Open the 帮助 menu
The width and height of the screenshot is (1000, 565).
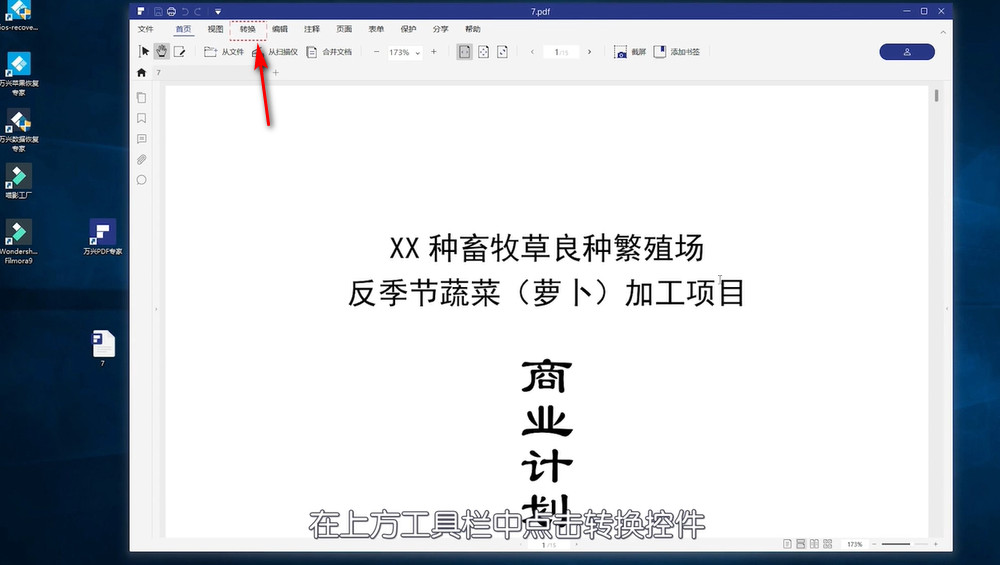point(473,29)
